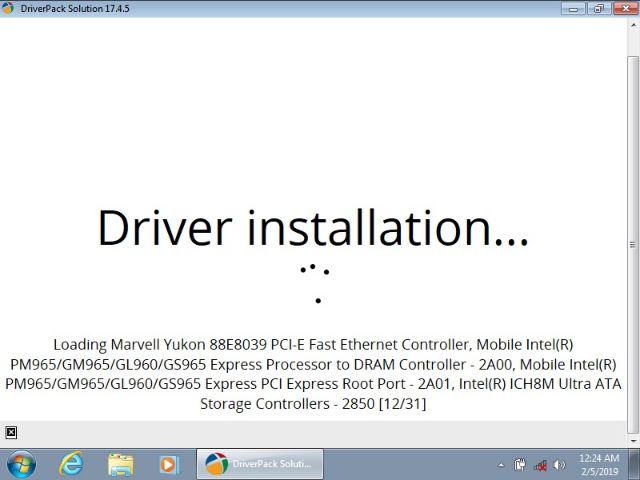Screen dimensions: 640x480
Task: Restore down the DriverPack Solution window
Action: point(598,8)
